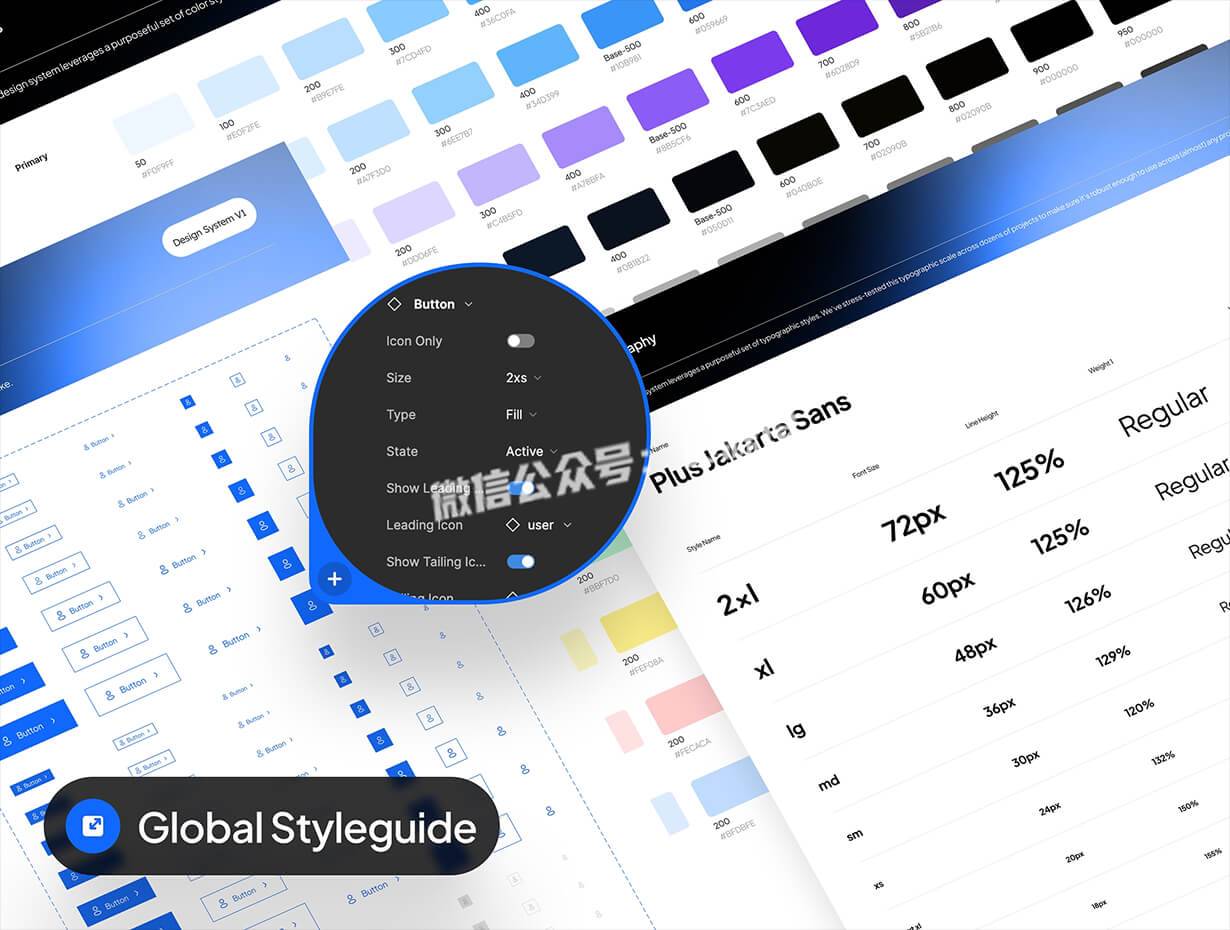
Task: Toggle the Icon Only switch
Action: (x=520, y=341)
